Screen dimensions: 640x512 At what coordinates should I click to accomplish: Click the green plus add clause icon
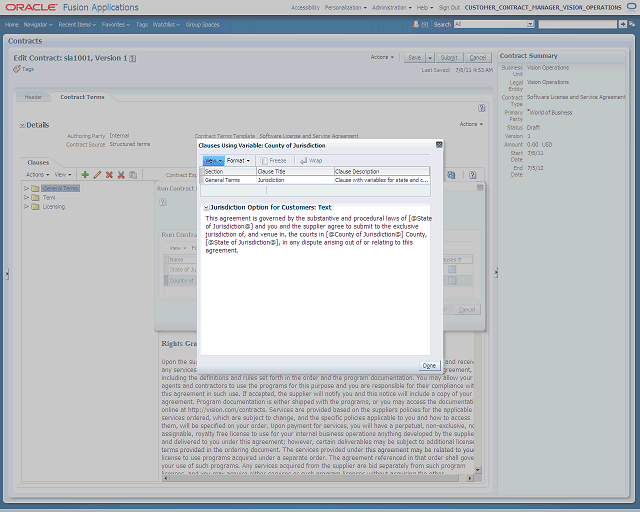pos(85,175)
